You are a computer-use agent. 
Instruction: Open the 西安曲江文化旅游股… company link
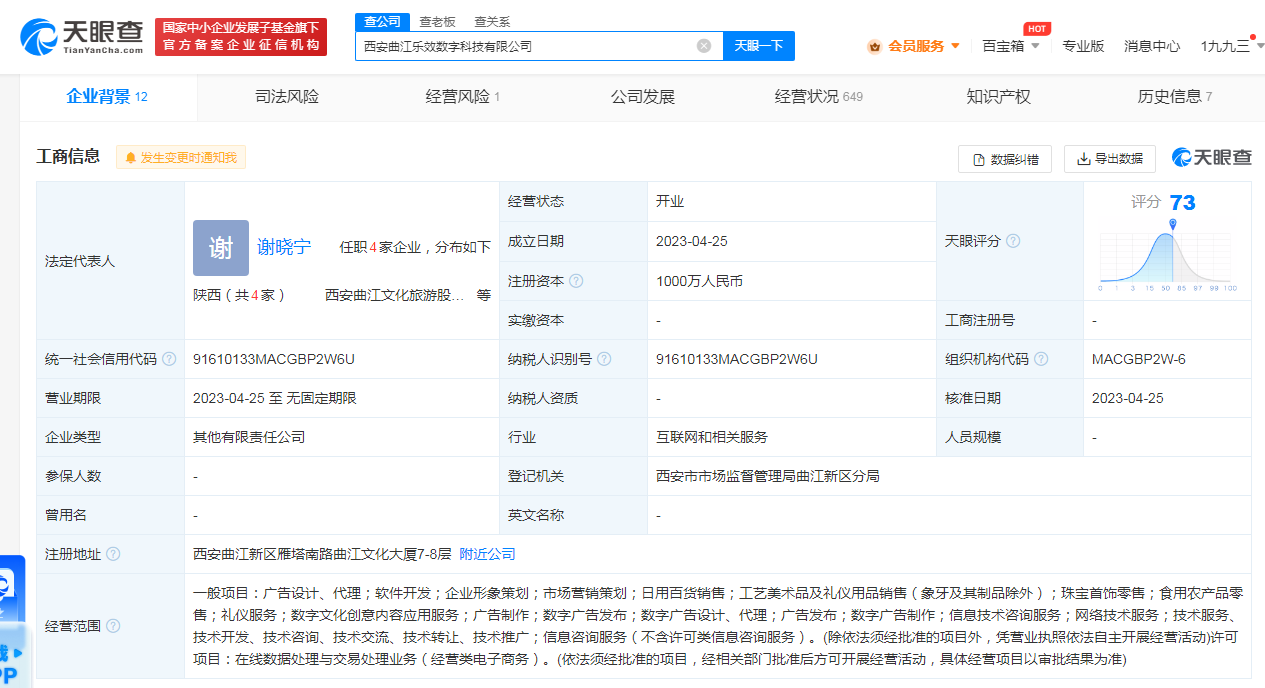(x=395, y=295)
